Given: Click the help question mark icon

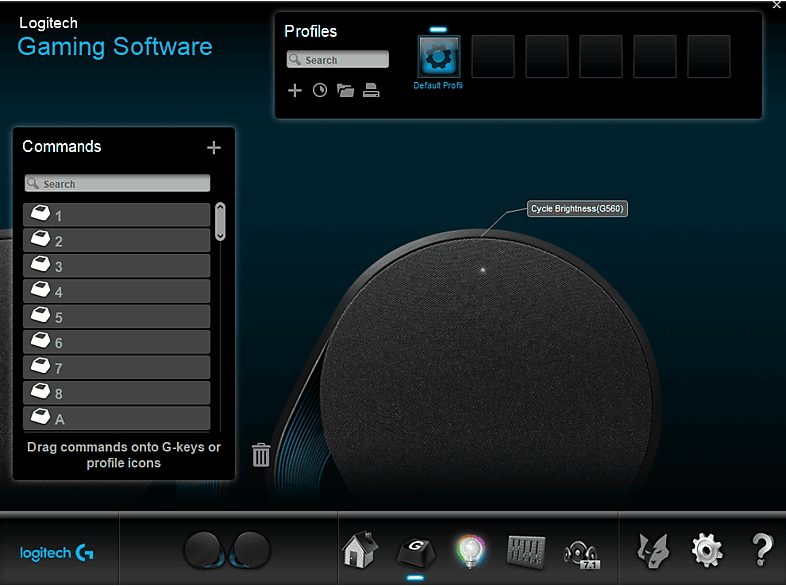Looking at the screenshot, I should [x=762, y=549].
